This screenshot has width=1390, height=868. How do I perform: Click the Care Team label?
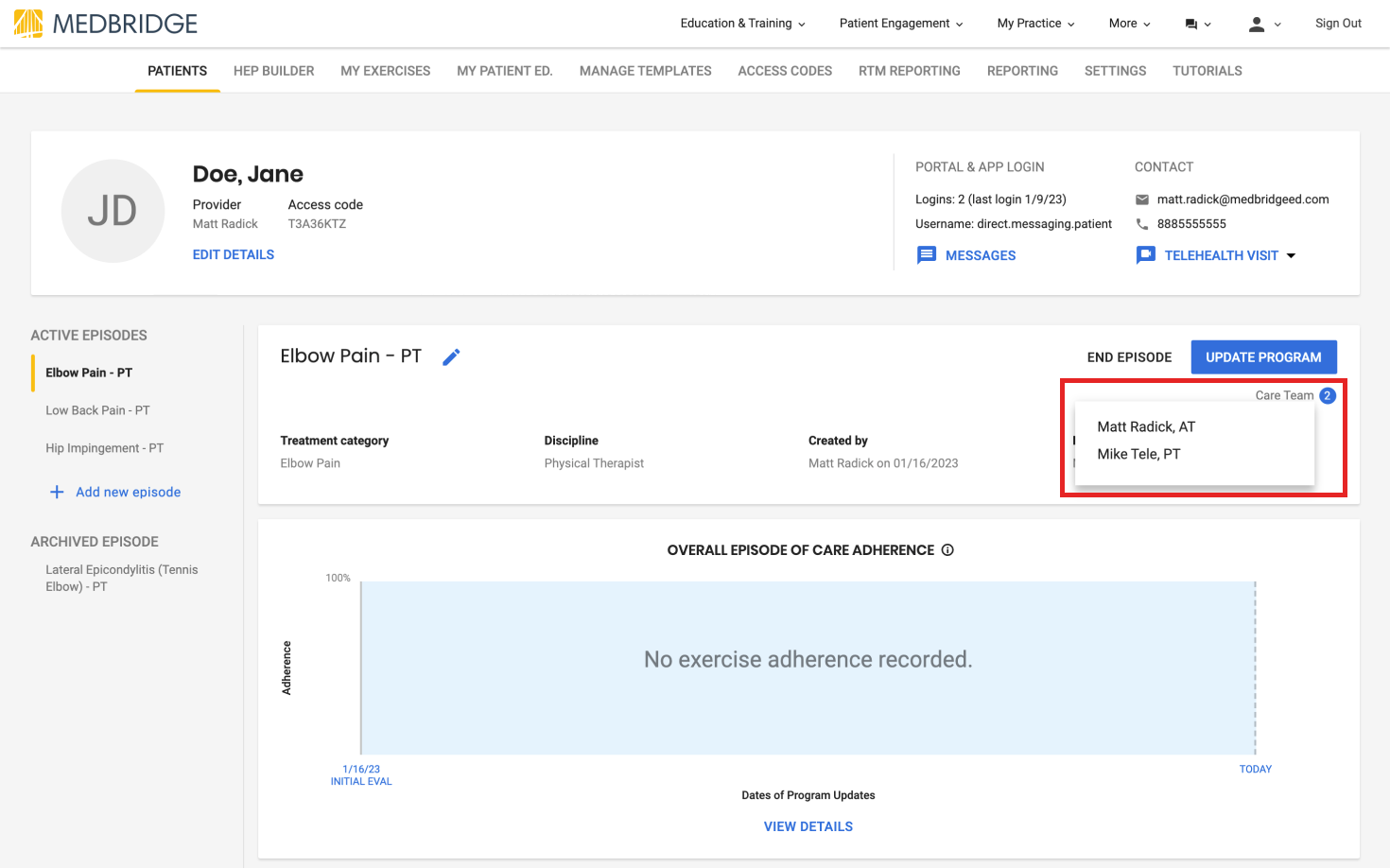[x=1284, y=396]
